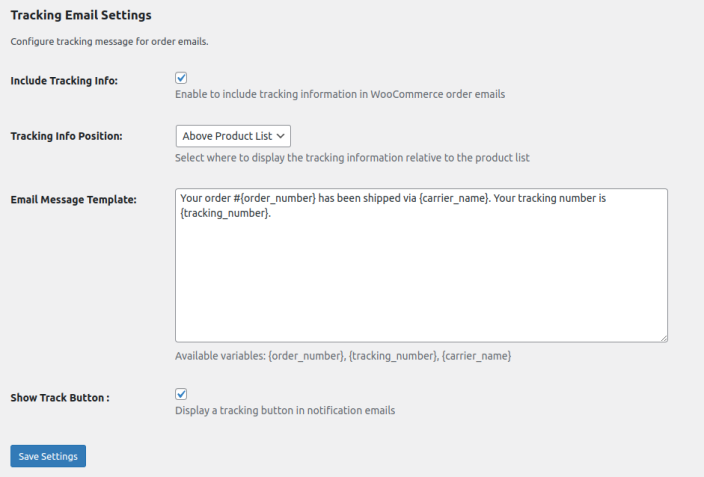Viewport: 704px width, 477px height.
Task: Click the "Enable to include tracking information" help text
Action: pos(340,94)
